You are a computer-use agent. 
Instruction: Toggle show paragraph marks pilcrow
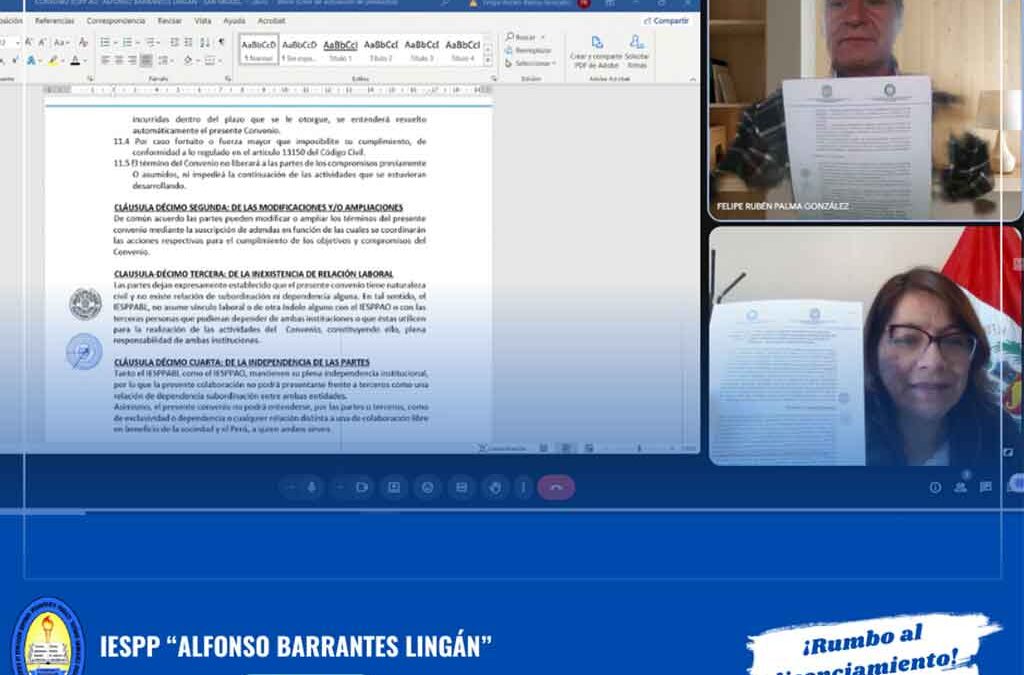[221, 42]
